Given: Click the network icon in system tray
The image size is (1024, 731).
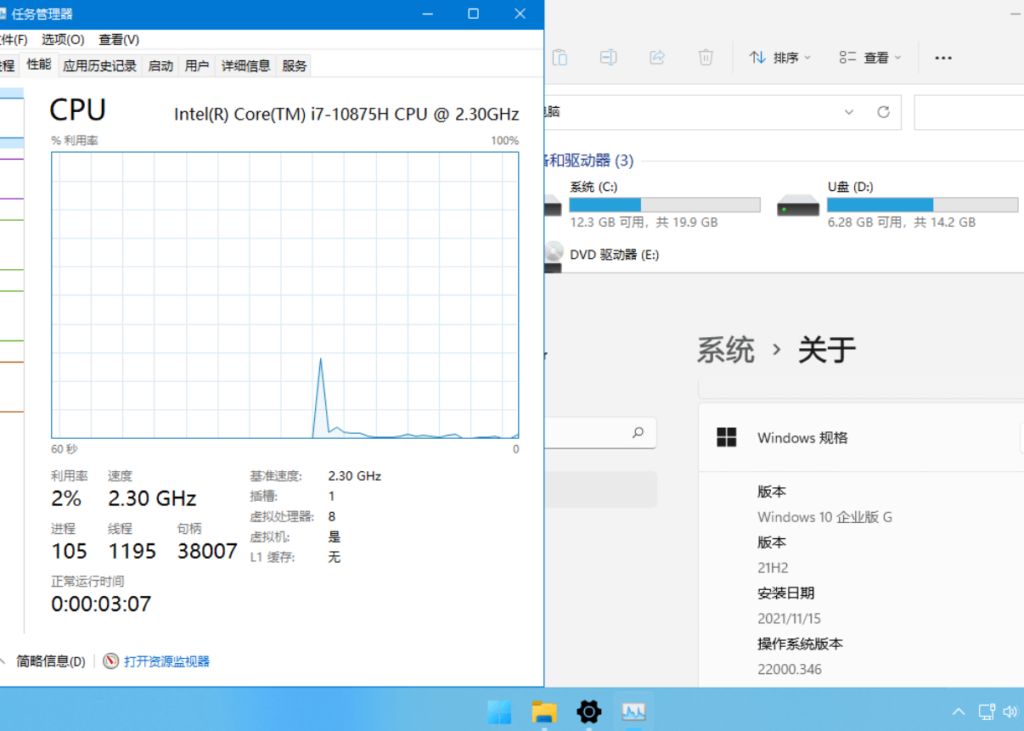Looking at the screenshot, I should 986,711.
